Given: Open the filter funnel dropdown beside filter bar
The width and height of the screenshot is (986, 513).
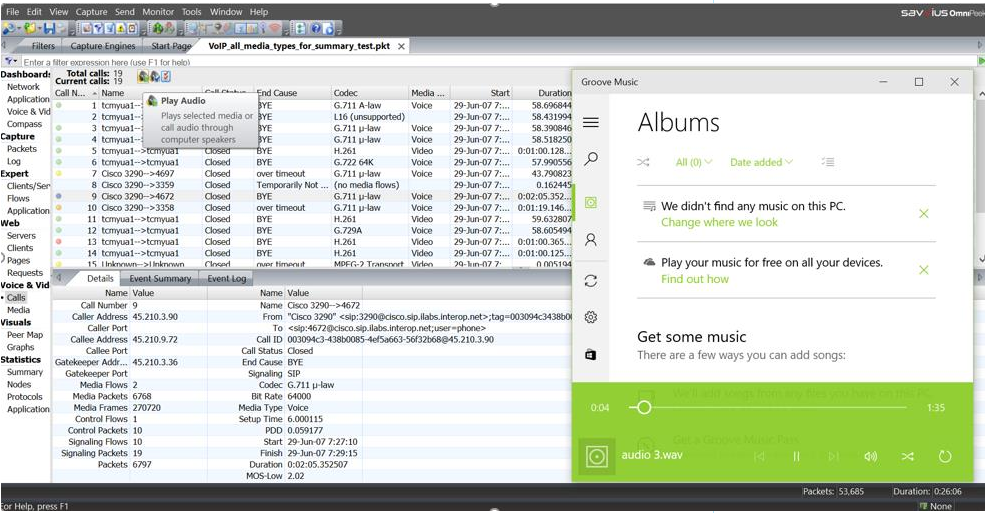Looking at the screenshot, I should tap(11, 62).
